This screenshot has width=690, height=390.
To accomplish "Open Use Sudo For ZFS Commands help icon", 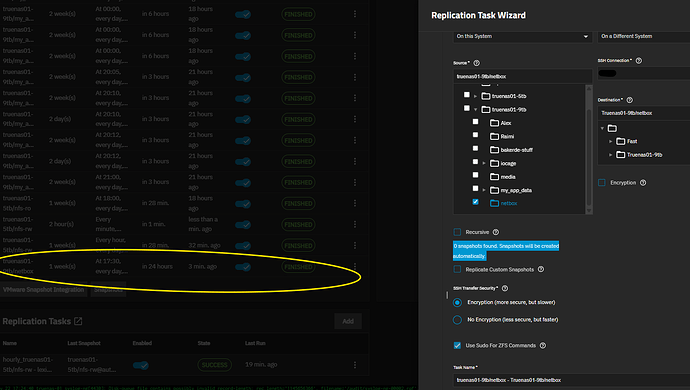I will pyautogui.click(x=543, y=346).
